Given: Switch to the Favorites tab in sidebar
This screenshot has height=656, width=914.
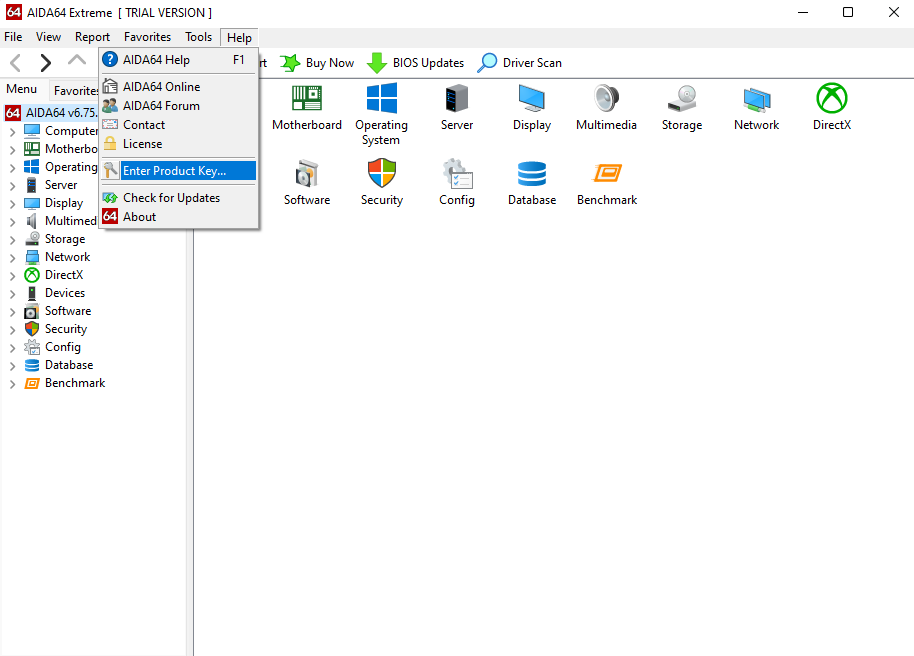Looking at the screenshot, I should [x=75, y=91].
